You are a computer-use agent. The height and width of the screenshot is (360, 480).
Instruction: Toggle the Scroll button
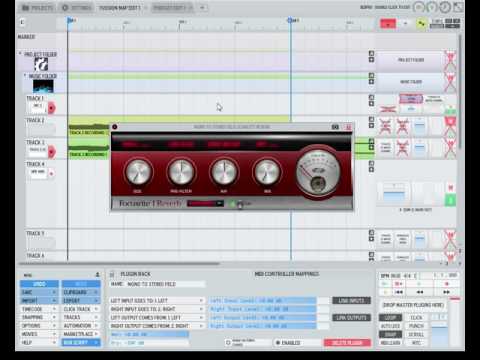click(x=416, y=334)
